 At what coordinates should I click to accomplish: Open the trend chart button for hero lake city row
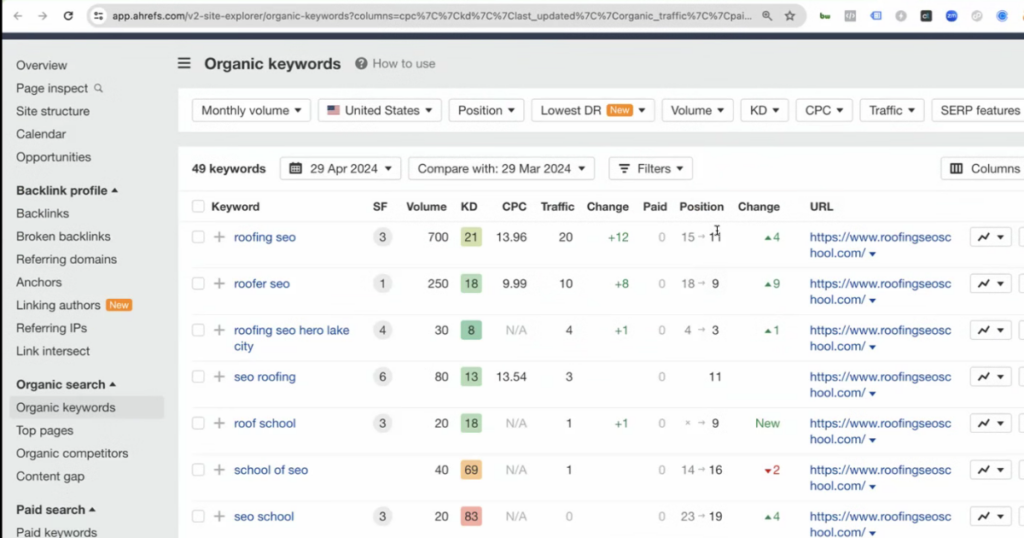[x=991, y=330]
